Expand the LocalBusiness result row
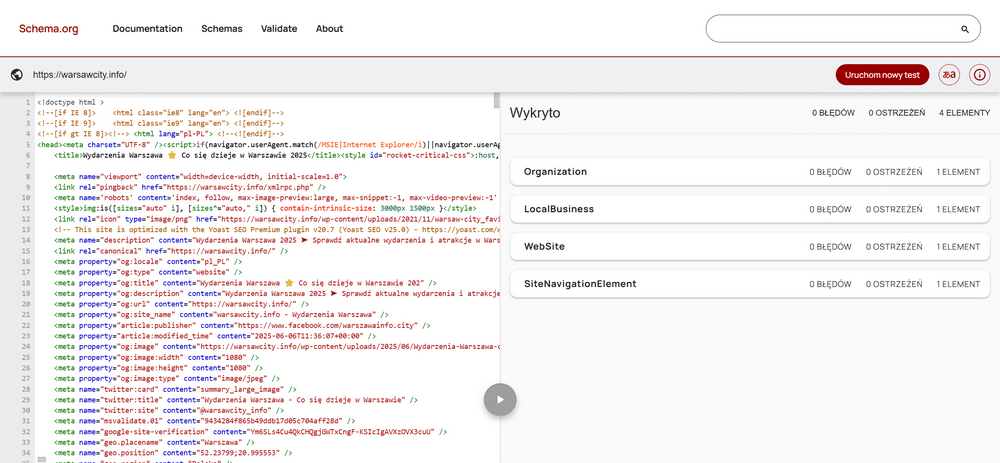 pos(750,209)
